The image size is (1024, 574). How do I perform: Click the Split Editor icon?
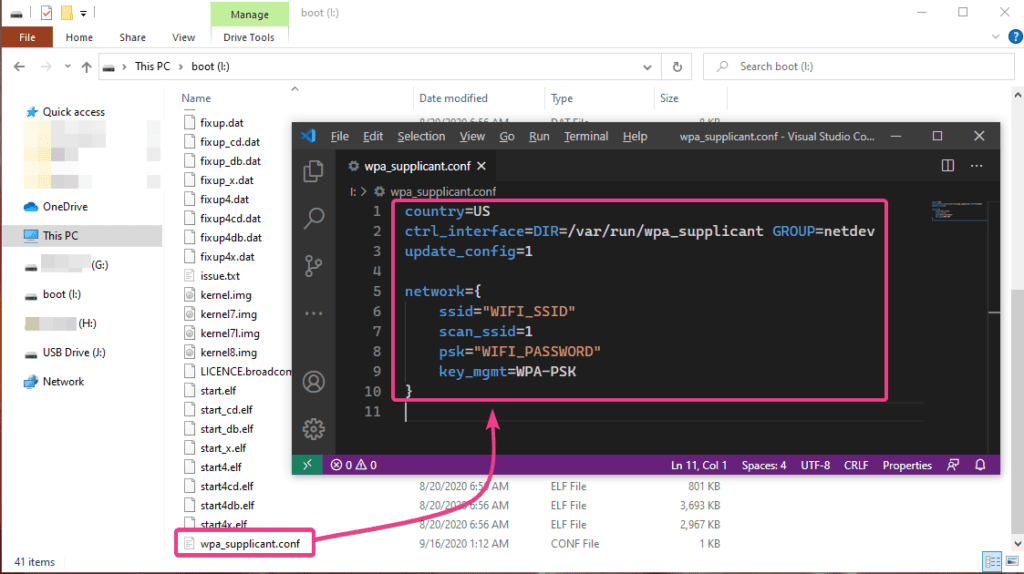coord(948,166)
